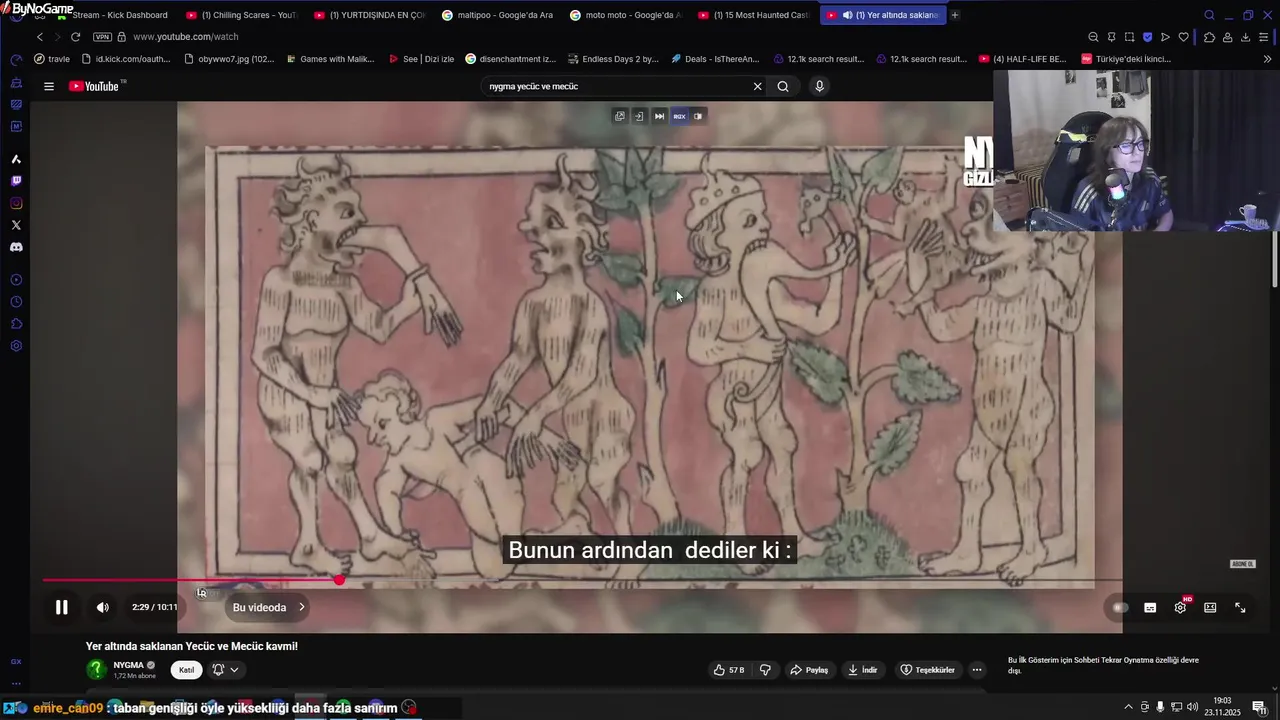Toggle subtitles in the video player
1280x720 pixels.
(x=1150, y=607)
